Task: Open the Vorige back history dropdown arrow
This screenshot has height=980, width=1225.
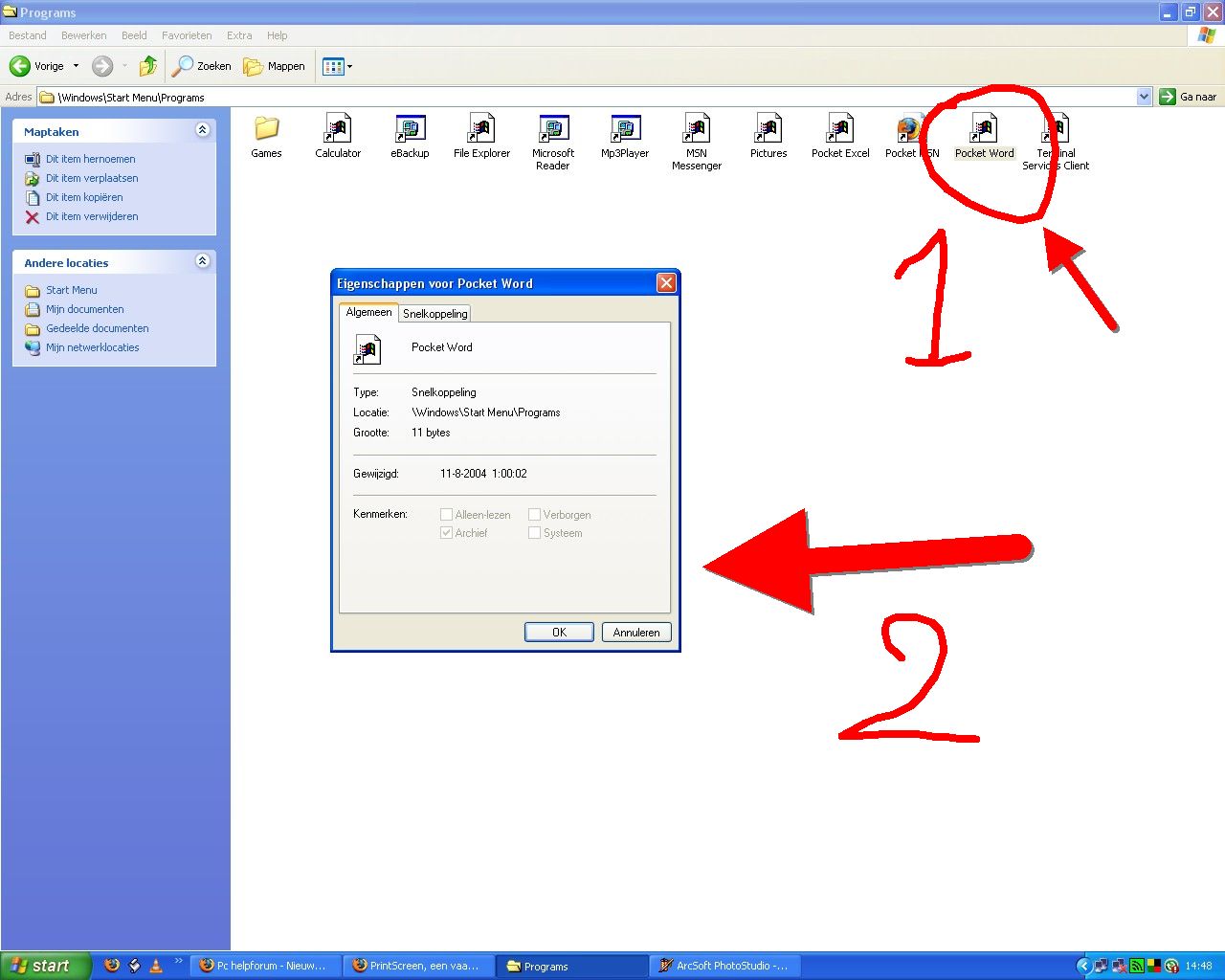Action: 76,66
